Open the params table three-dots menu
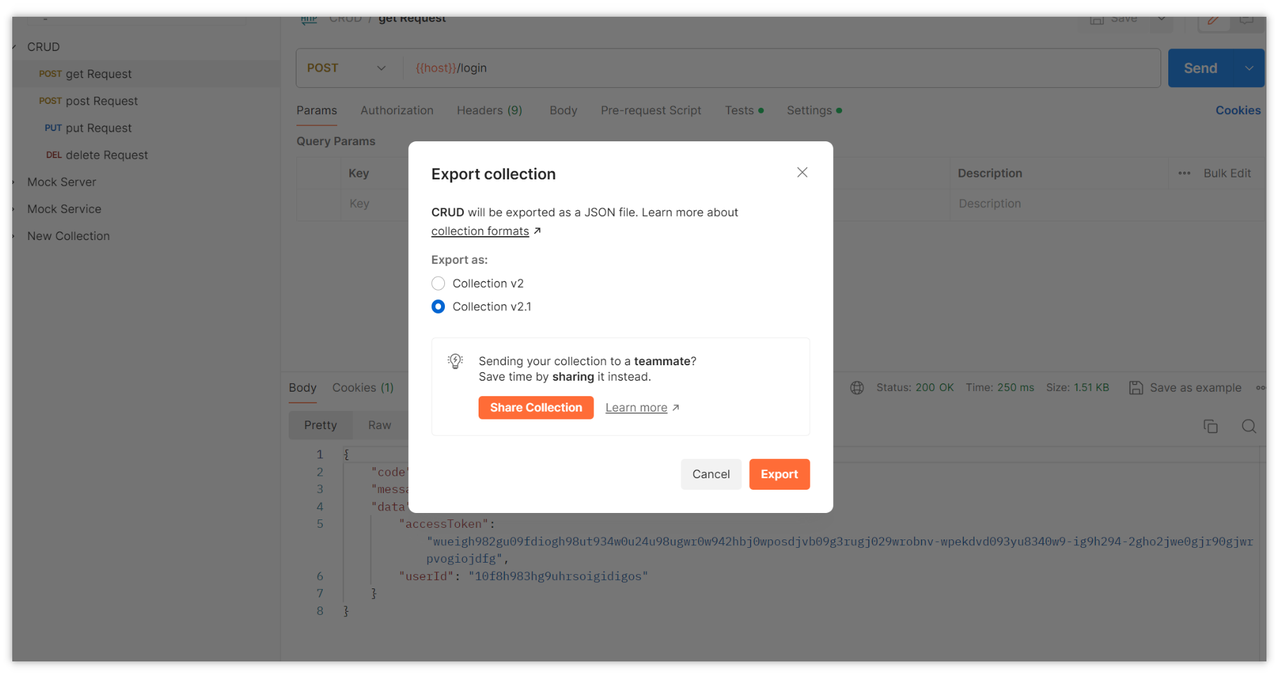 tap(1184, 174)
